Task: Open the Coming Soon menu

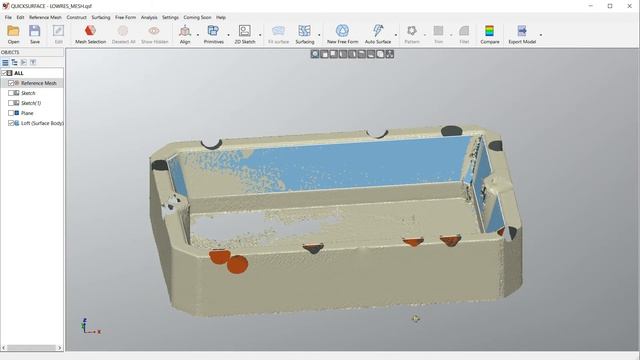Action: [x=197, y=18]
